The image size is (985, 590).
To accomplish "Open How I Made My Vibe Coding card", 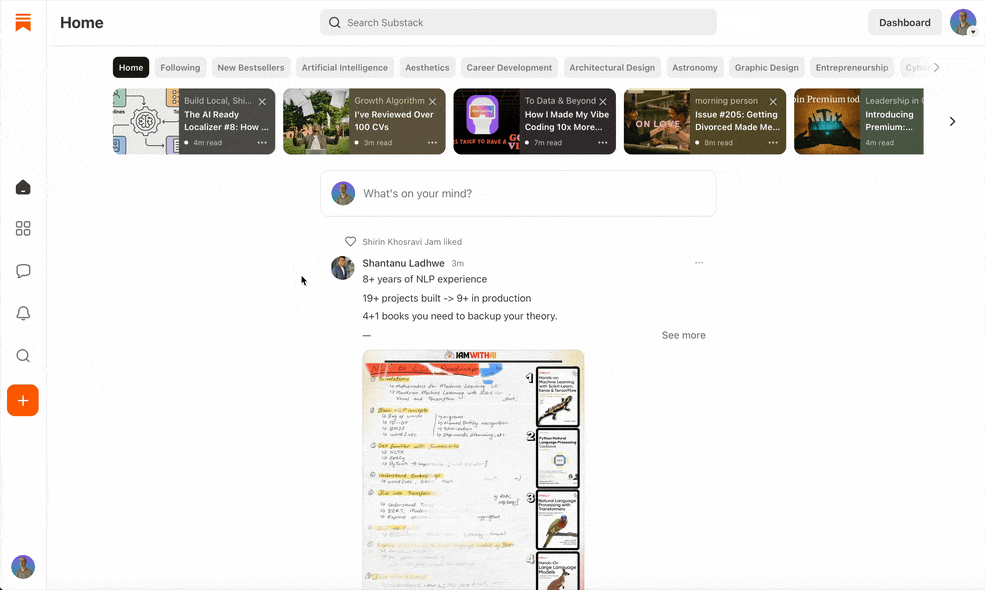I will tap(535, 121).
